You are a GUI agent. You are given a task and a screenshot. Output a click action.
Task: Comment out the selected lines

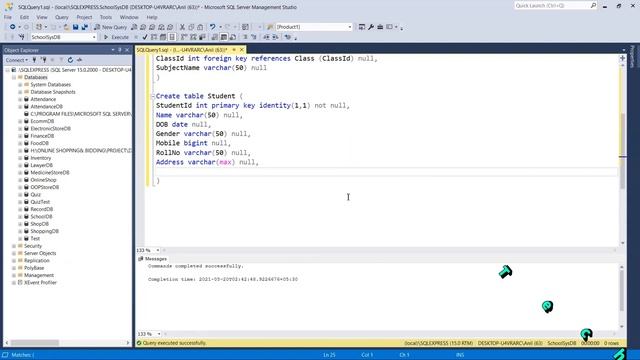click(x=245, y=37)
